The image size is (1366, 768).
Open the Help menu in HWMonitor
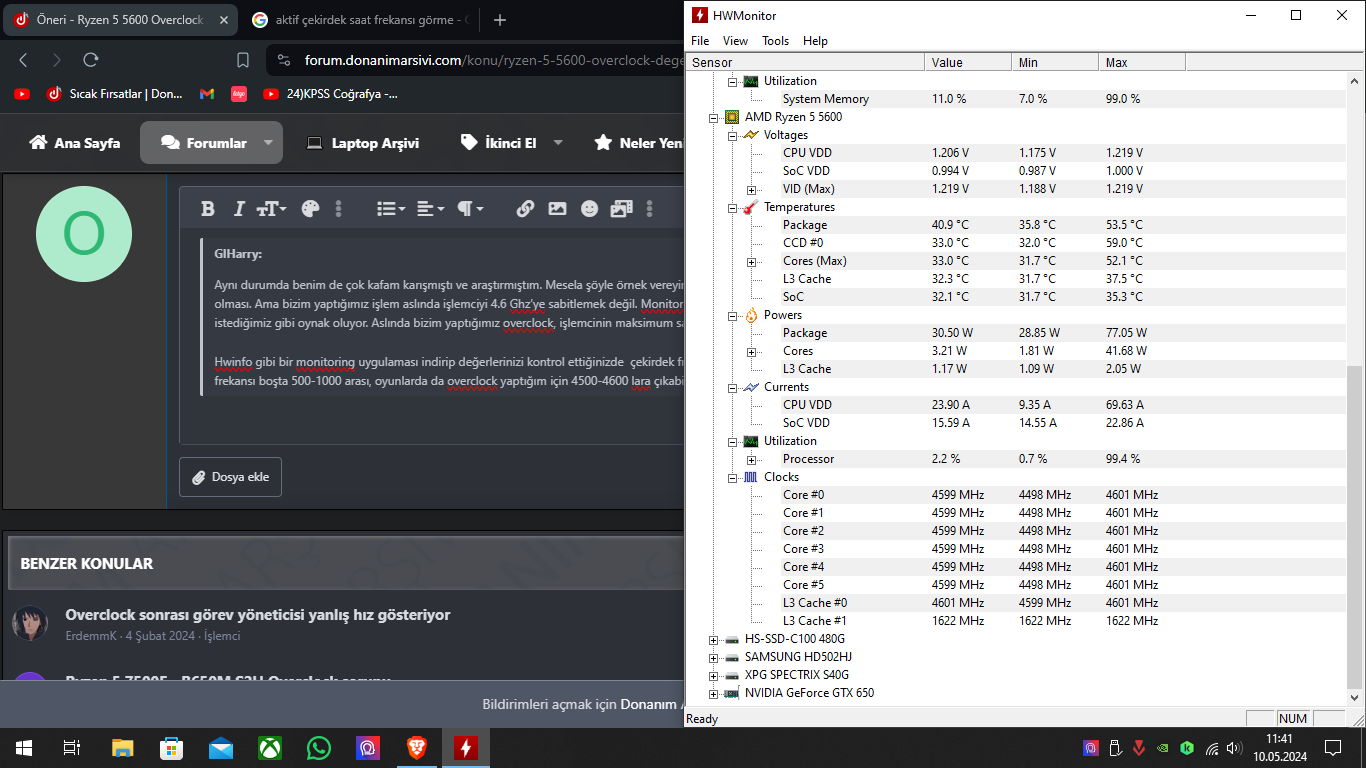(815, 41)
